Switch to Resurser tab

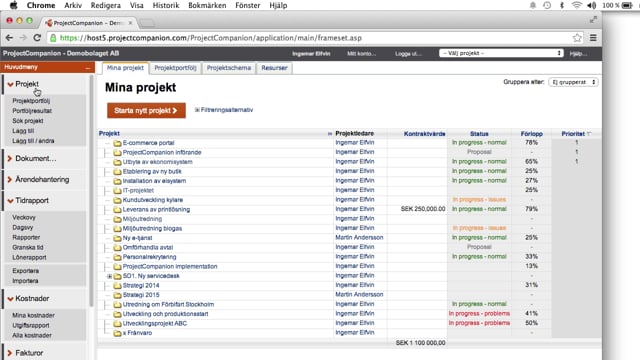274,68
